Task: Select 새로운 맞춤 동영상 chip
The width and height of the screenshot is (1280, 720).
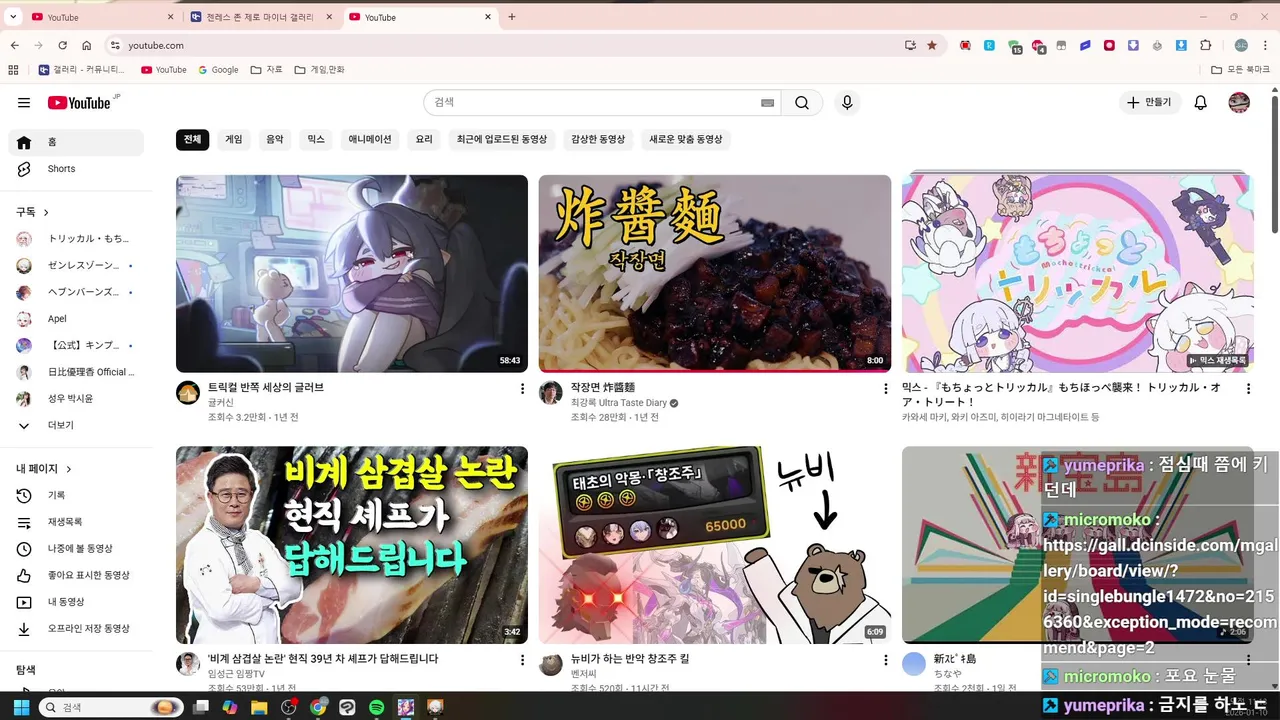Action: point(686,140)
